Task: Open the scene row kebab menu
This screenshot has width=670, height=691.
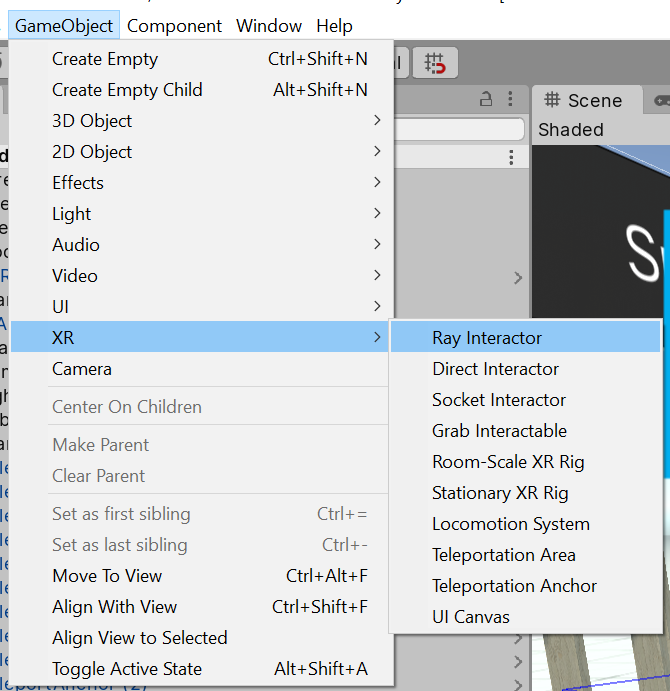Action: click(511, 157)
